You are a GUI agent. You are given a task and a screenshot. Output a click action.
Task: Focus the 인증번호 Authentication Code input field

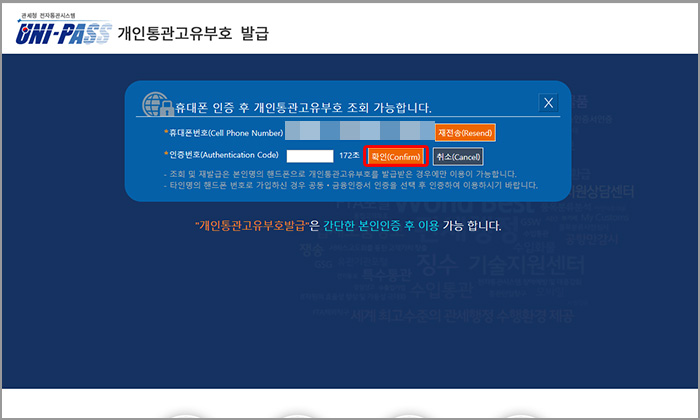point(310,156)
